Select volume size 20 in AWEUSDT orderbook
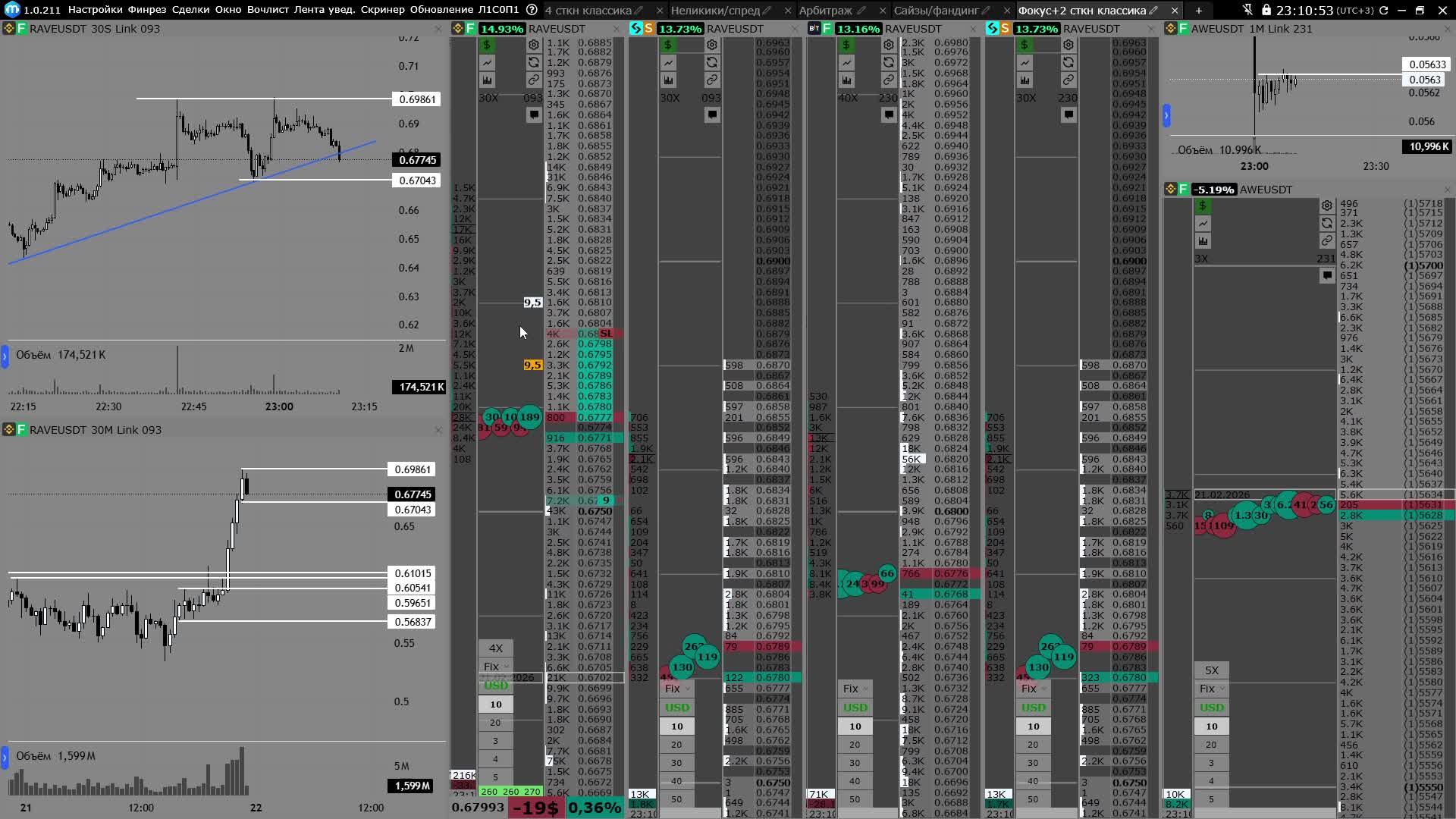 1211,744
